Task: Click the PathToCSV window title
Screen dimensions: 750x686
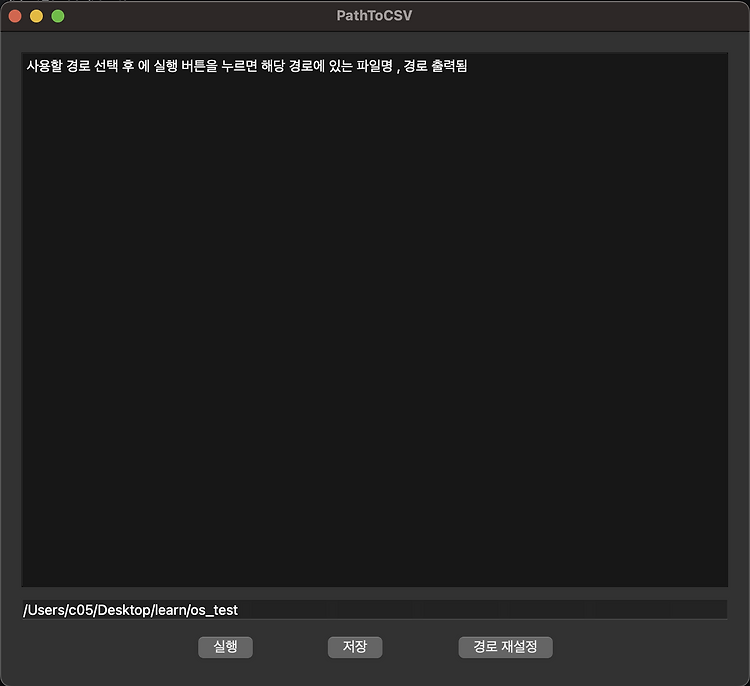Action: 374,16
